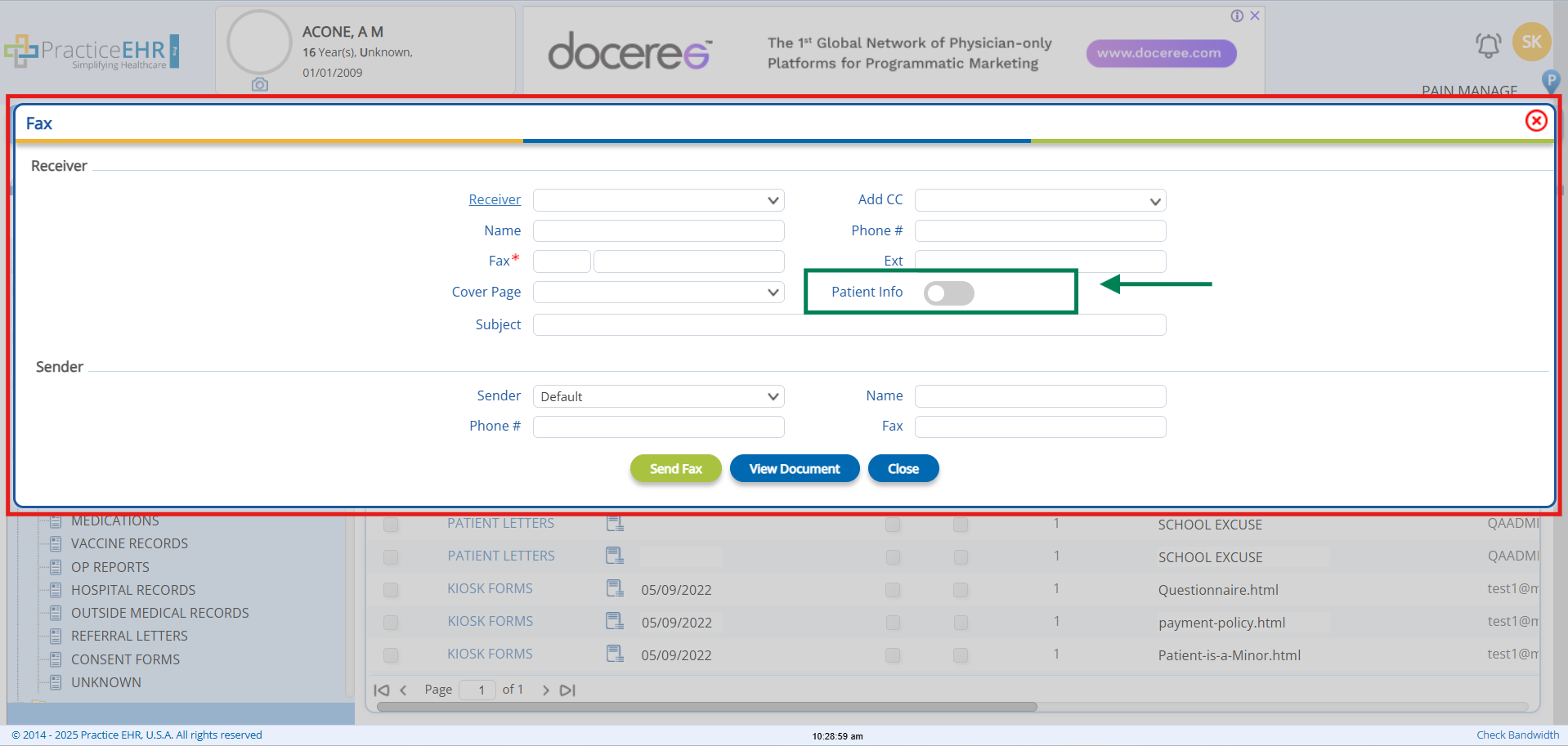Click the patient photo camera icon
The width and height of the screenshot is (1568, 746).
[x=260, y=84]
